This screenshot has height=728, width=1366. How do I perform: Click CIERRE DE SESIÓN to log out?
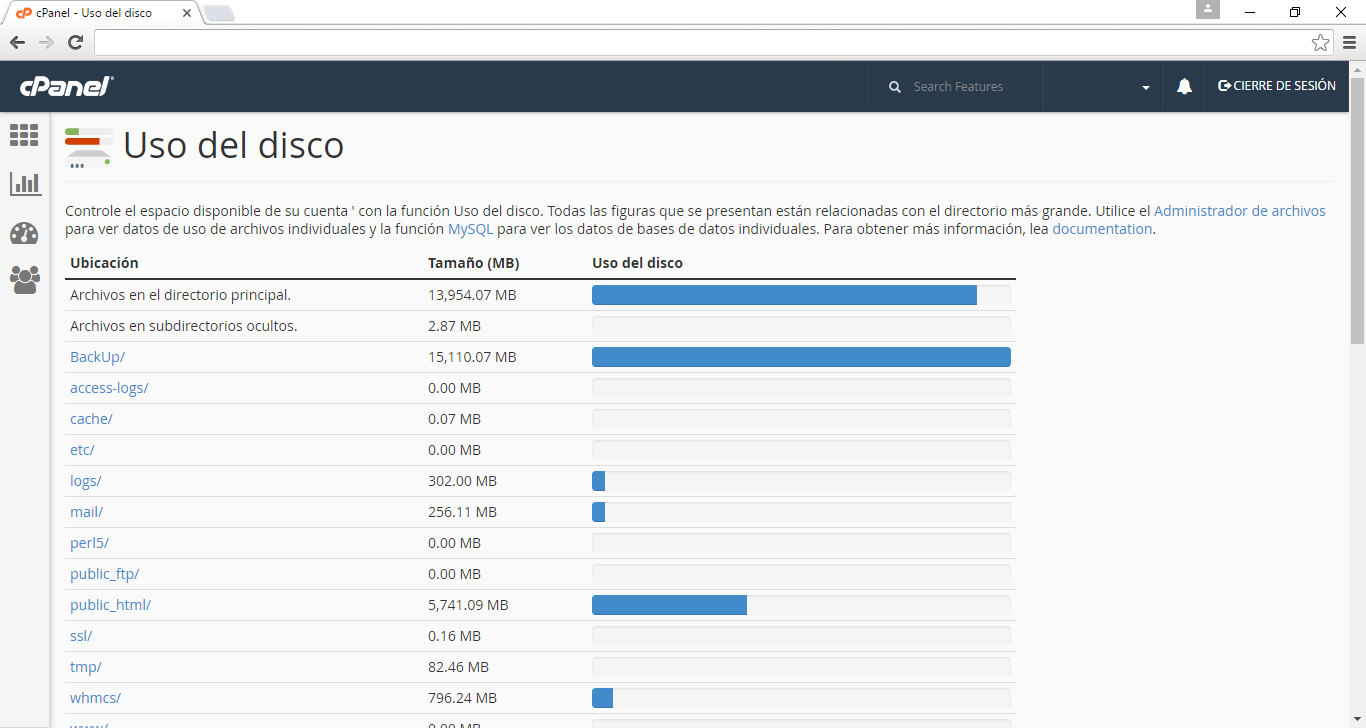[x=1276, y=86]
